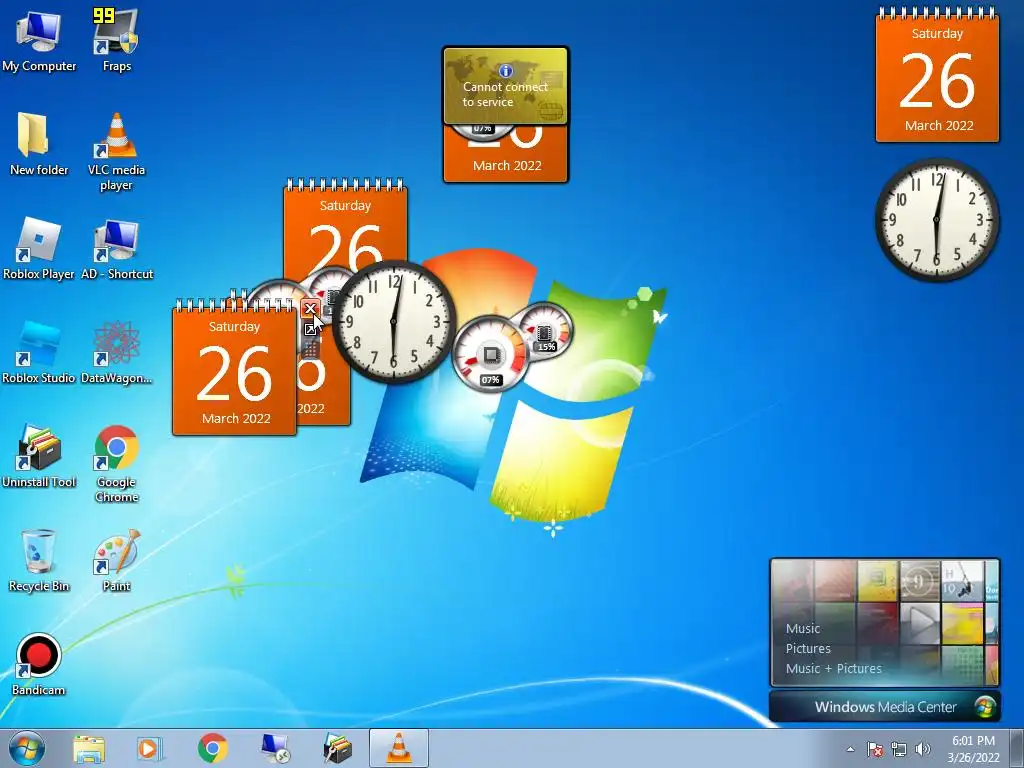Click the network tray icon
The height and width of the screenshot is (768, 1024).
pos(899,749)
